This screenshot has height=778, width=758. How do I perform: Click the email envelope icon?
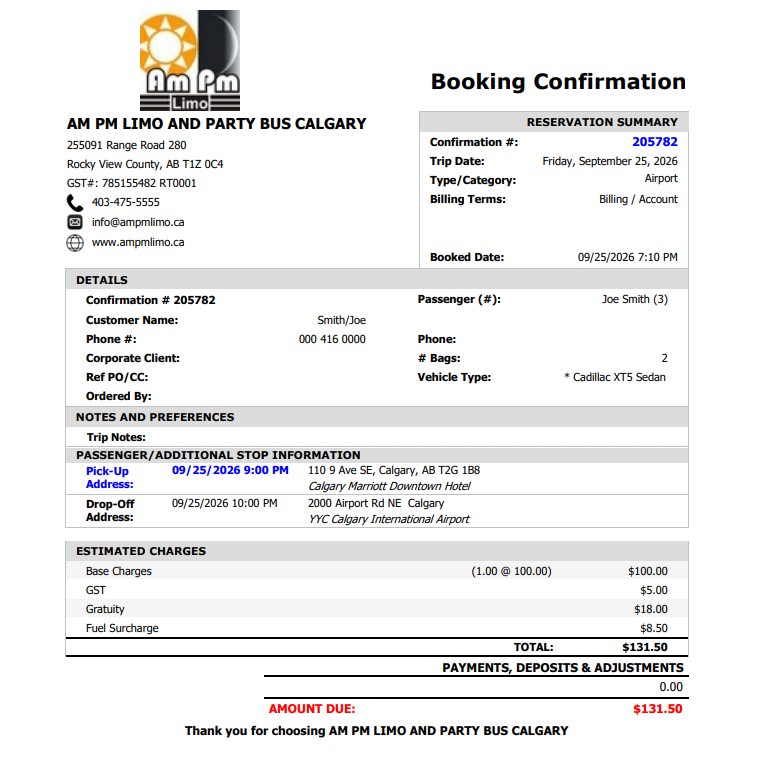click(x=75, y=222)
